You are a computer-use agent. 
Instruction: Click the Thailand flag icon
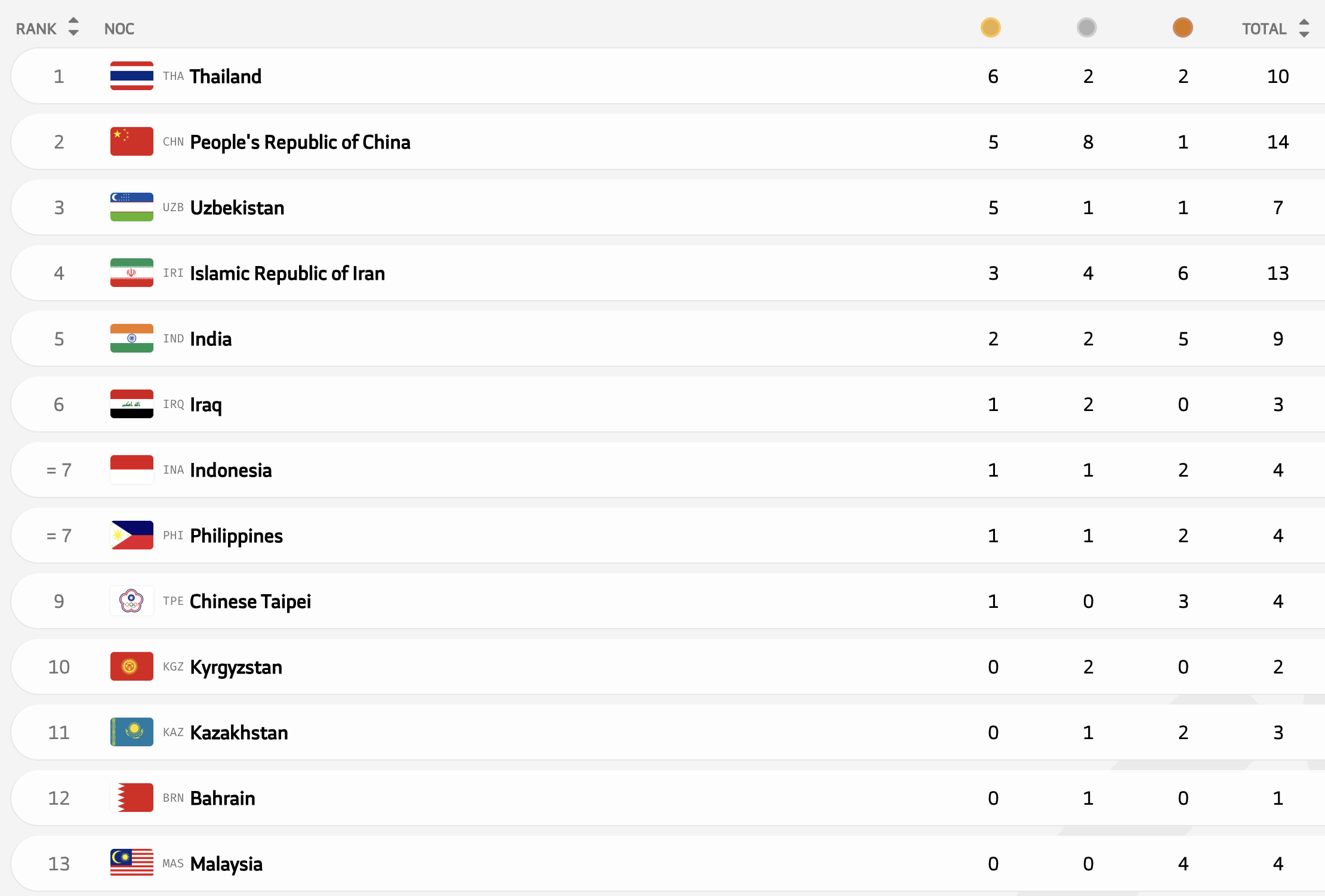point(131,76)
